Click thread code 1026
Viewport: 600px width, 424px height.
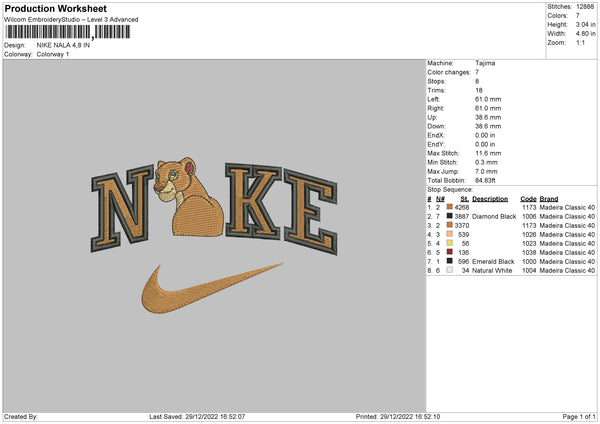[x=529, y=235]
